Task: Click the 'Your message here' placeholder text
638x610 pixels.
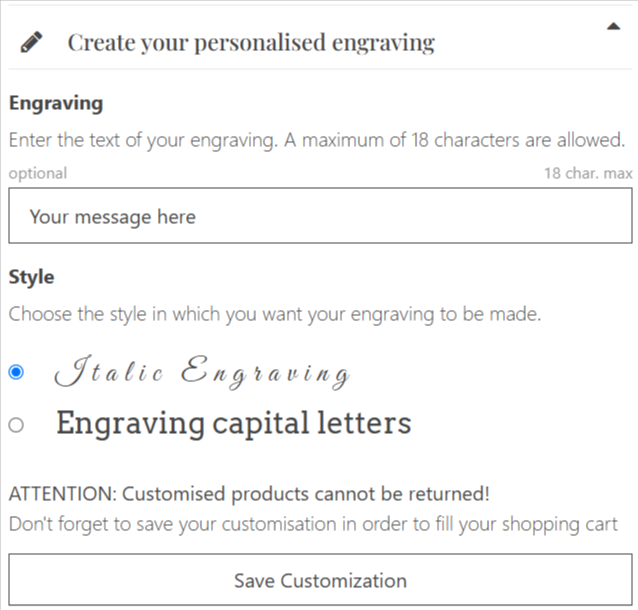Action: pyautogui.click(x=112, y=217)
